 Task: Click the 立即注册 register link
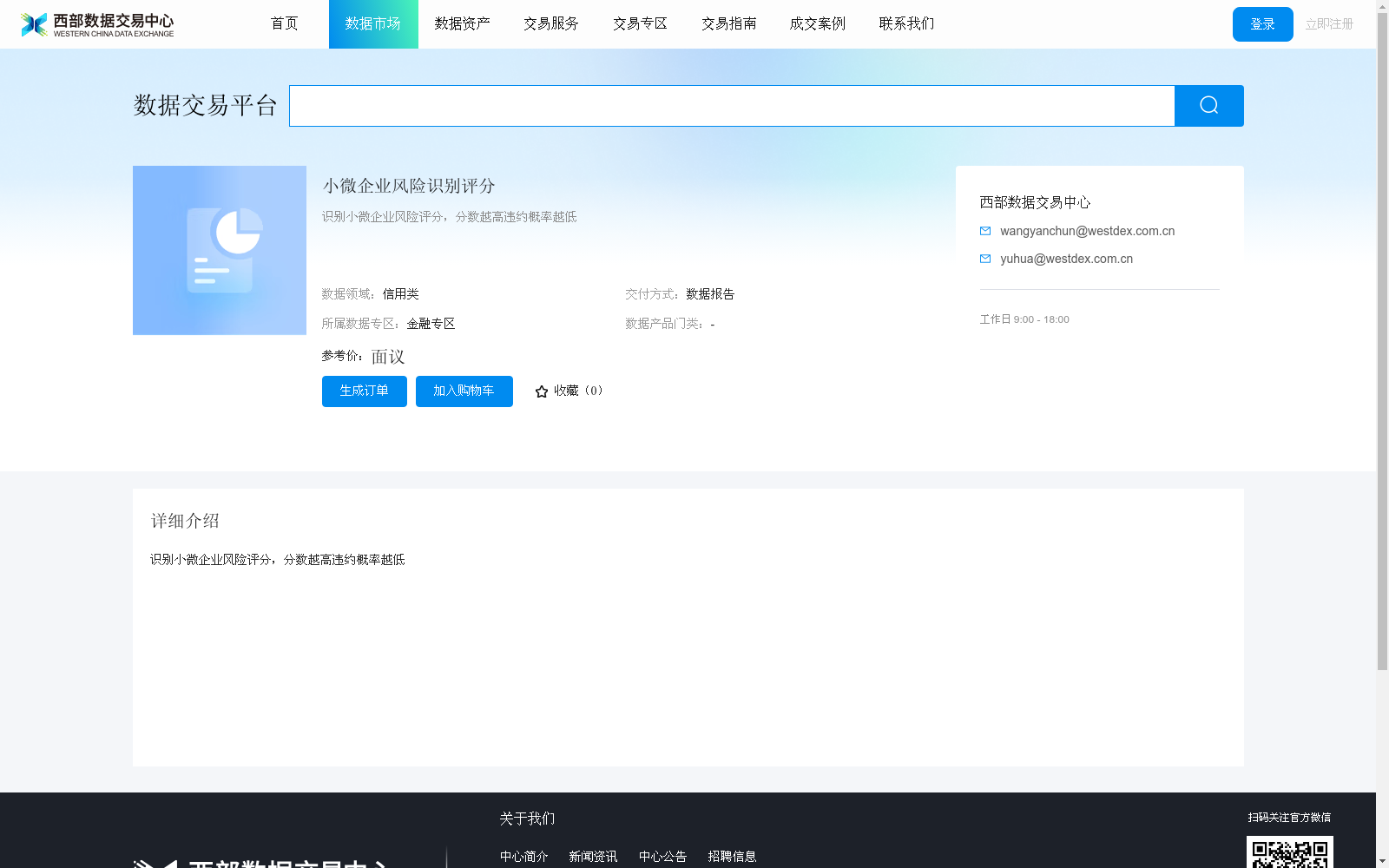tap(1329, 24)
